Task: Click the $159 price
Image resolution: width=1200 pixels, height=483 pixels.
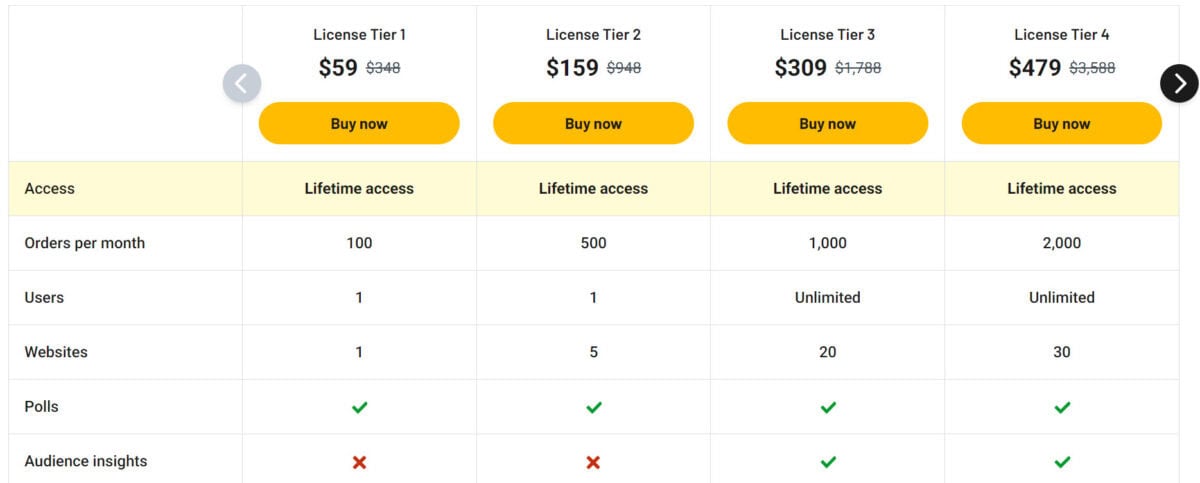Action: coord(572,68)
